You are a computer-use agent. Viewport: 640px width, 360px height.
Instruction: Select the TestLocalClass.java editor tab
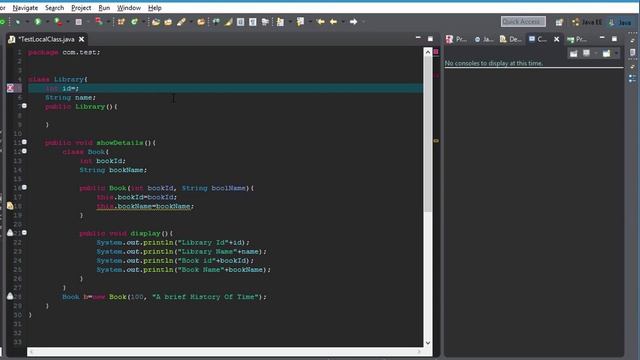[46, 39]
